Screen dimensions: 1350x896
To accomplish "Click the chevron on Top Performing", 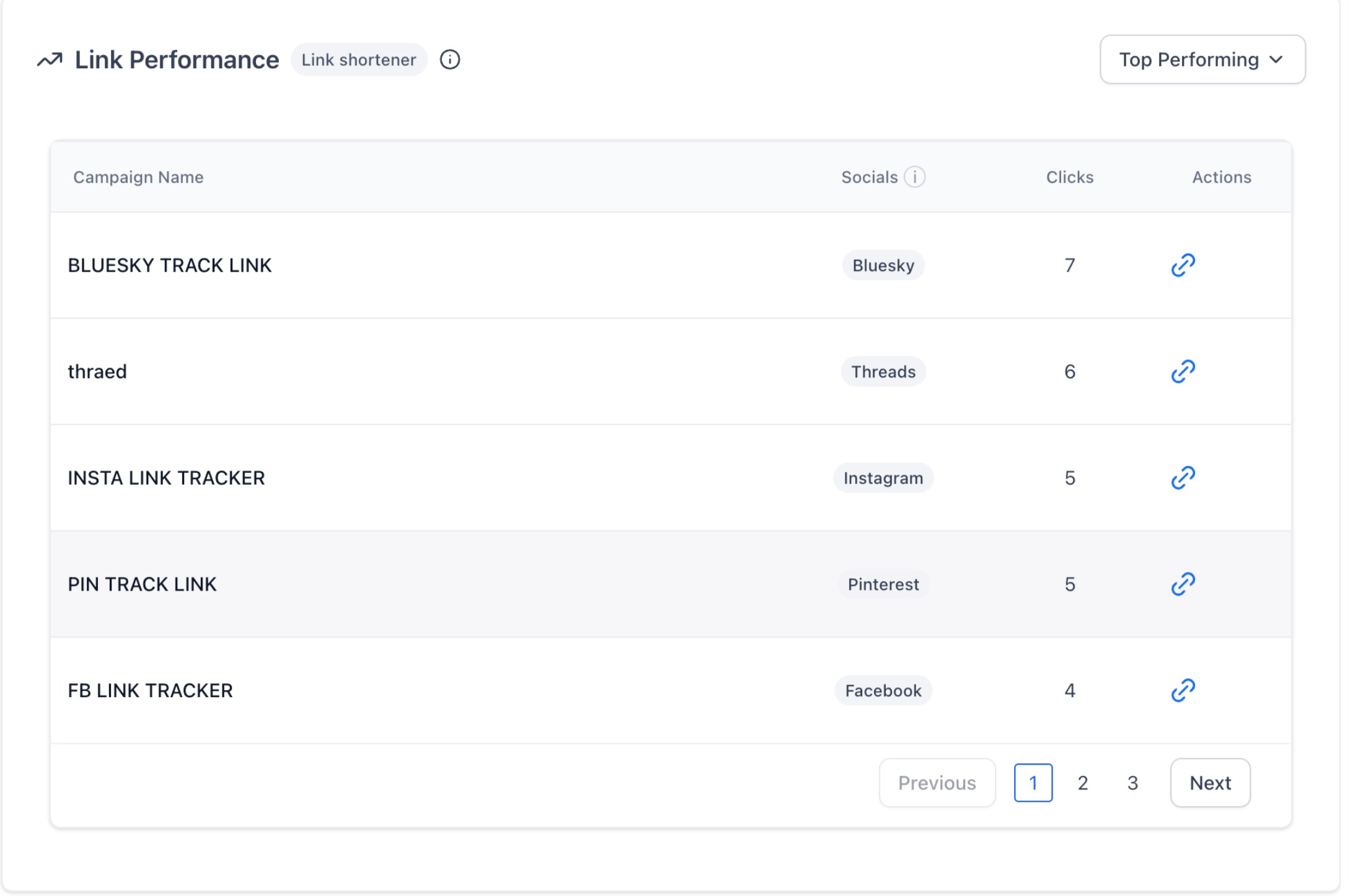I will click(1276, 60).
